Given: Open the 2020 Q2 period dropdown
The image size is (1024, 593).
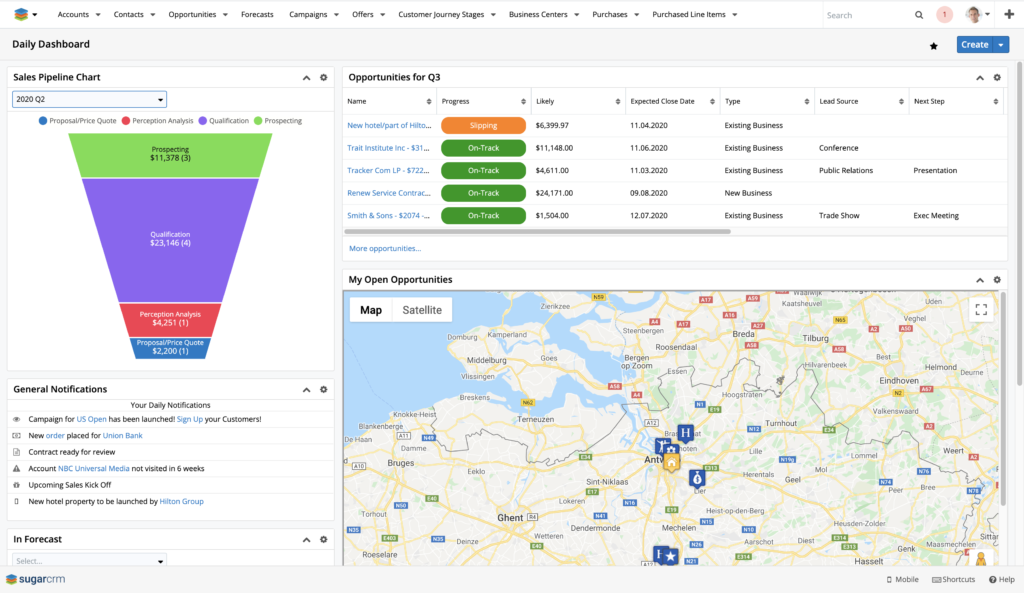Looking at the screenshot, I should (89, 99).
